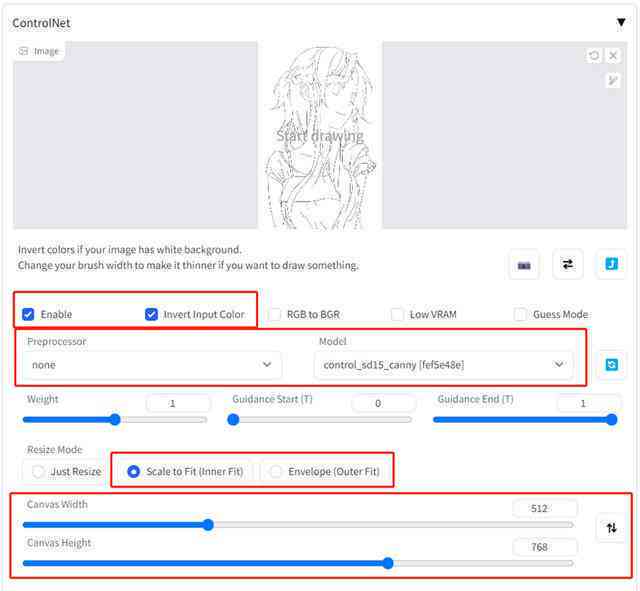Open the brush tool on the canvas
The width and height of the screenshot is (640, 591).
[613, 80]
